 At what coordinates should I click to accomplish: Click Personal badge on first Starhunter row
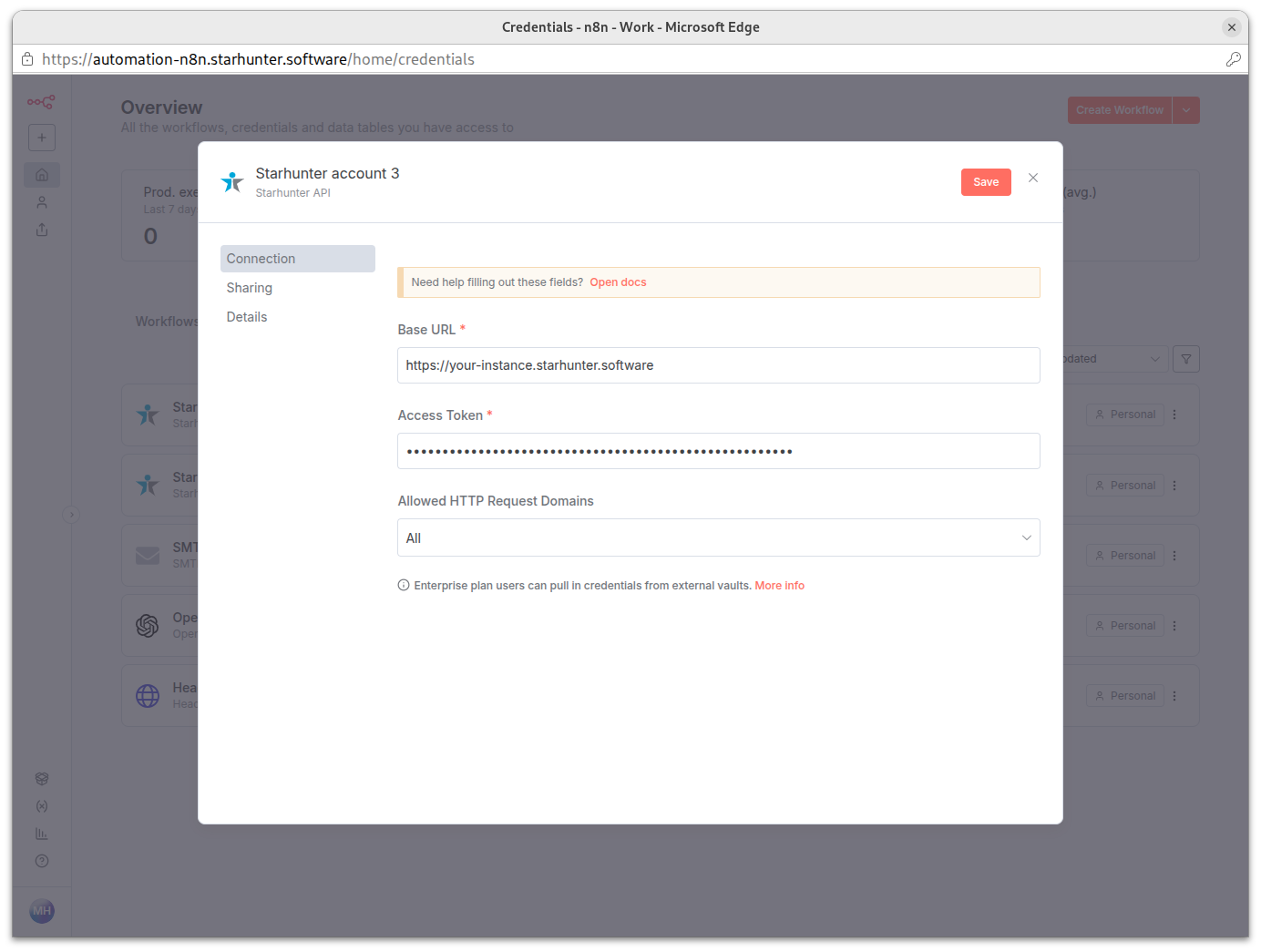coord(1125,415)
